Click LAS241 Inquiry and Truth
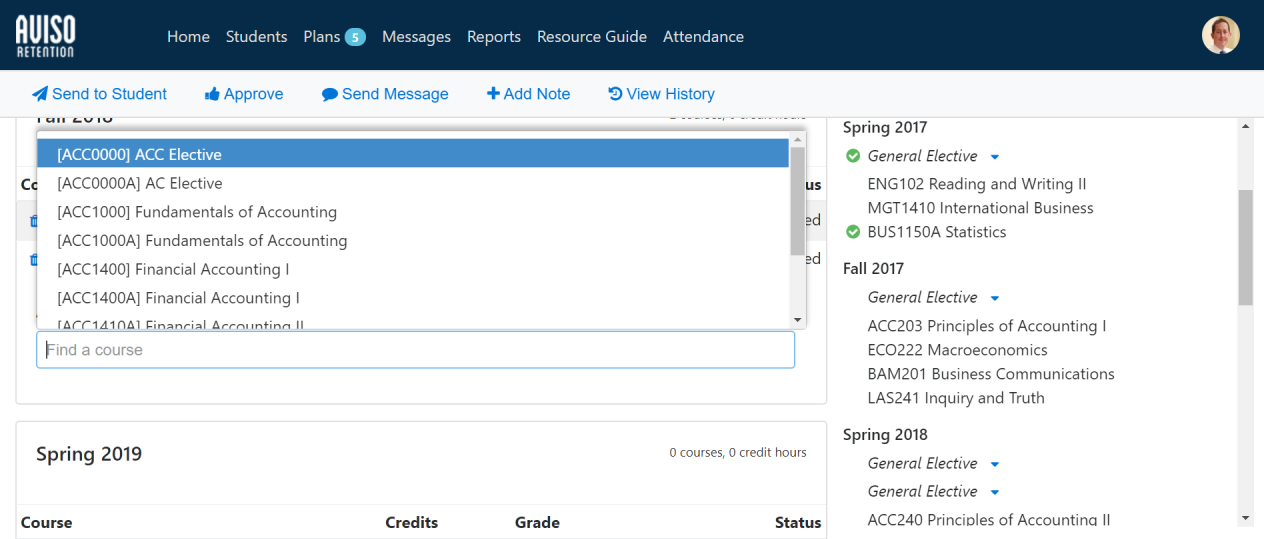Viewport: 1264px width, 539px height. tap(956, 398)
